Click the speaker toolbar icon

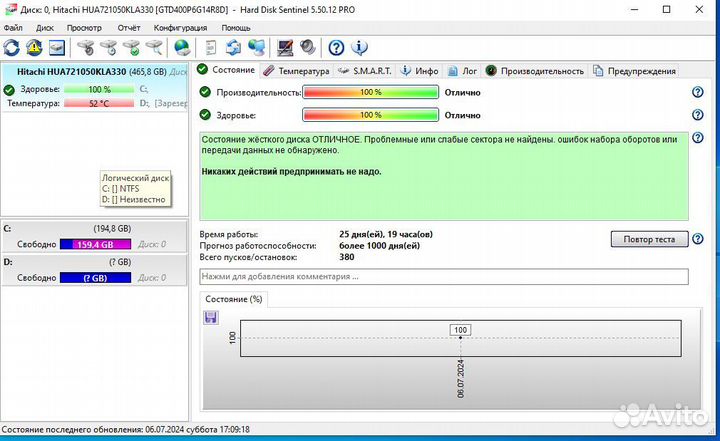[x=308, y=47]
